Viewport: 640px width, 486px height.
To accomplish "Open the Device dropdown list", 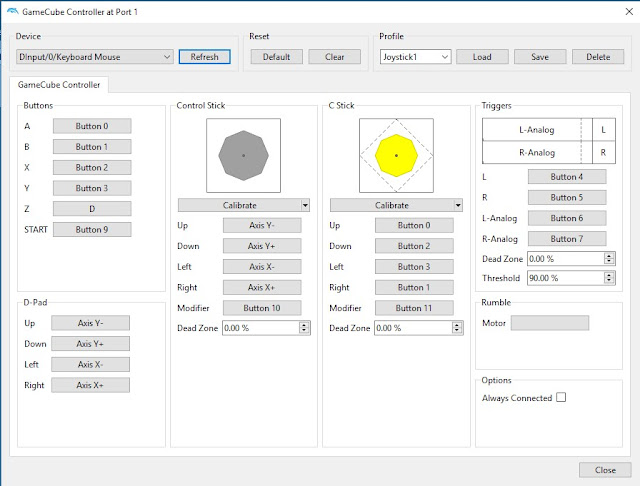I will pyautogui.click(x=95, y=57).
